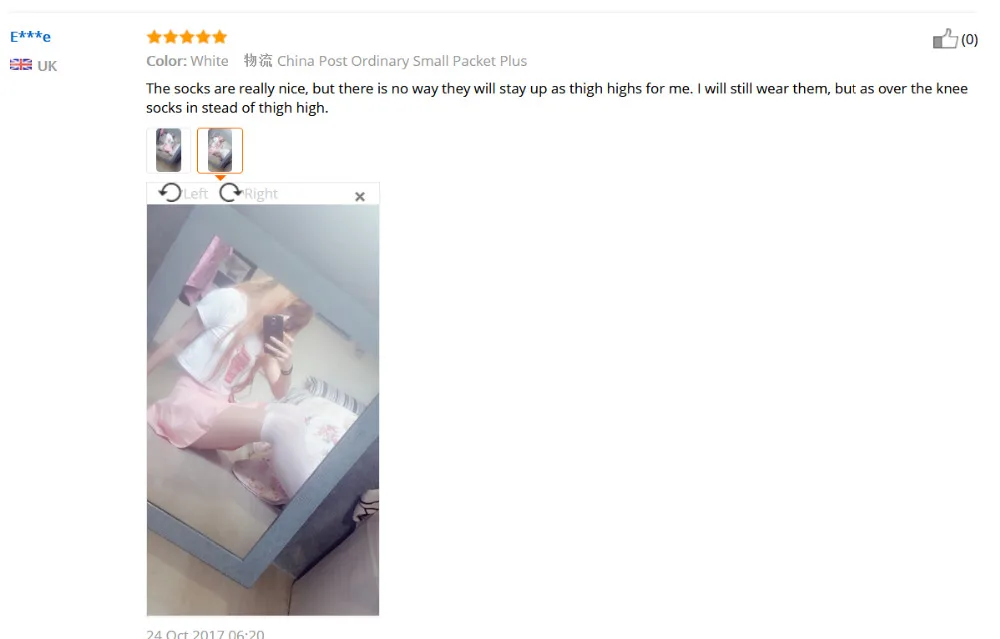Click the rotate right arrow icon
The height and width of the screenshot is (639, 1000).
231,193
